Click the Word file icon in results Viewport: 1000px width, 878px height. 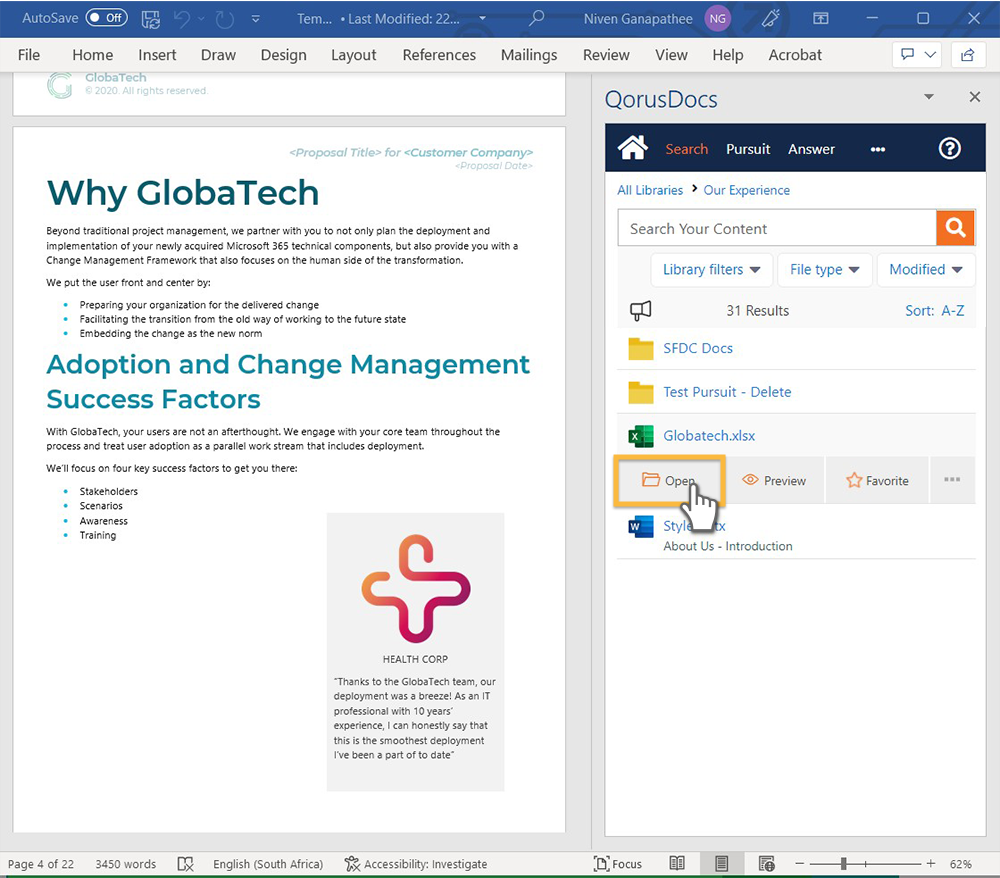point(641,527)
